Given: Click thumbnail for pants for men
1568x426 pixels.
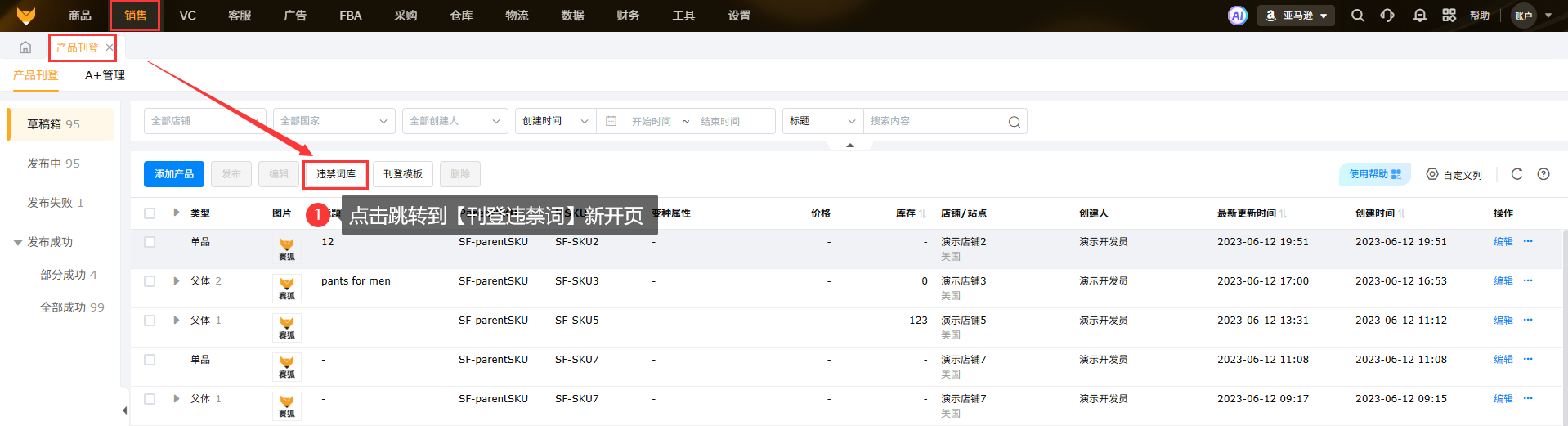Looking at the screenshot, I should 287,288.
